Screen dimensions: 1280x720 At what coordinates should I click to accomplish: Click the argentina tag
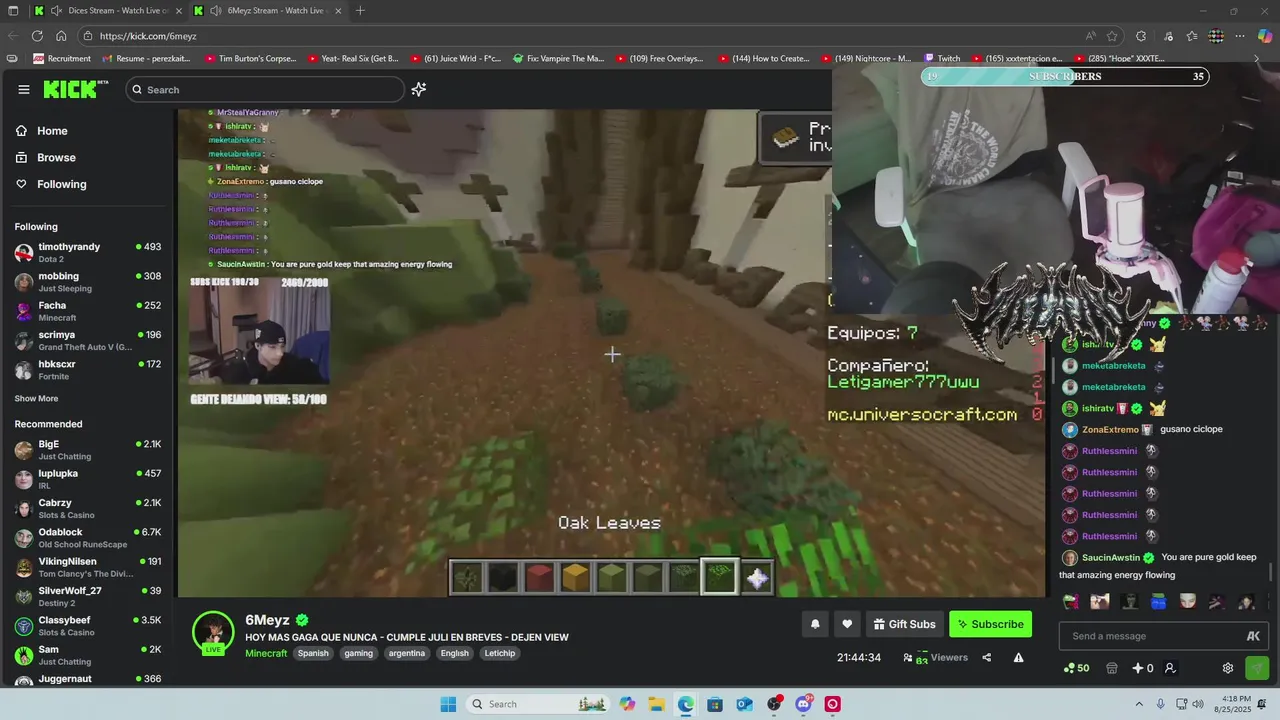407,653
